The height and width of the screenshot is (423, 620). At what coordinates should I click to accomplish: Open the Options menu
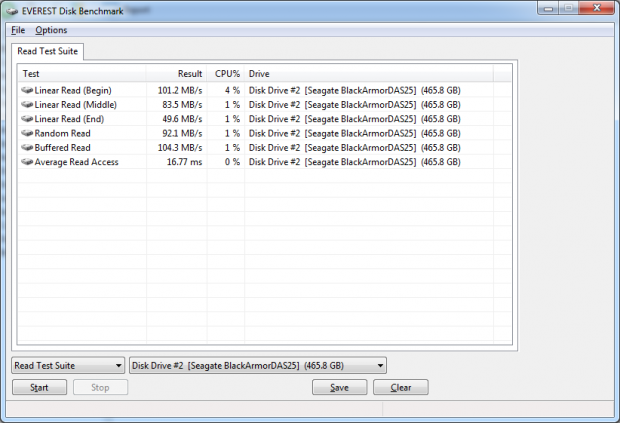coord(51,30)
